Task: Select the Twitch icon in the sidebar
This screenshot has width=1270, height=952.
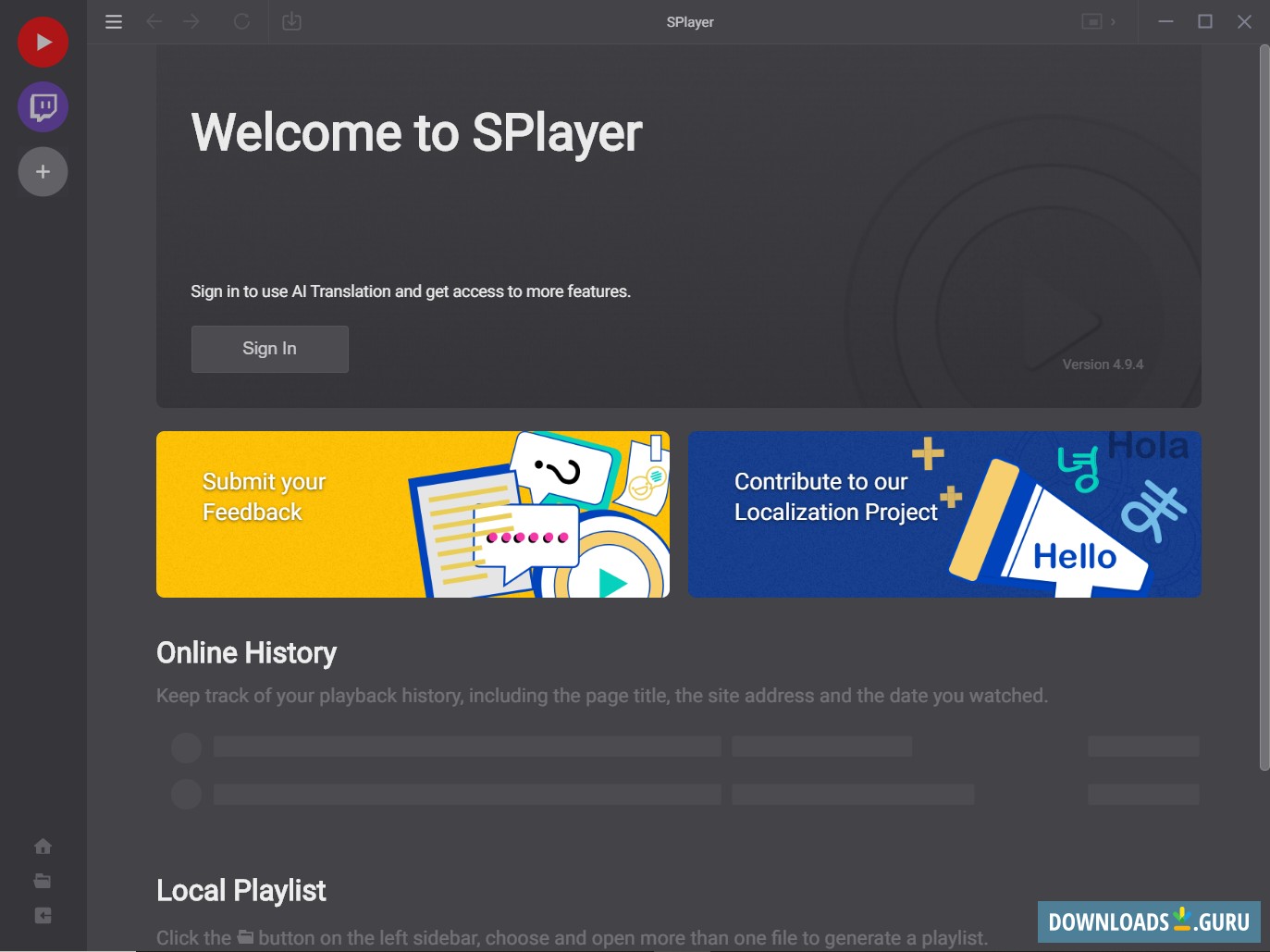Action: click(43, 106)
